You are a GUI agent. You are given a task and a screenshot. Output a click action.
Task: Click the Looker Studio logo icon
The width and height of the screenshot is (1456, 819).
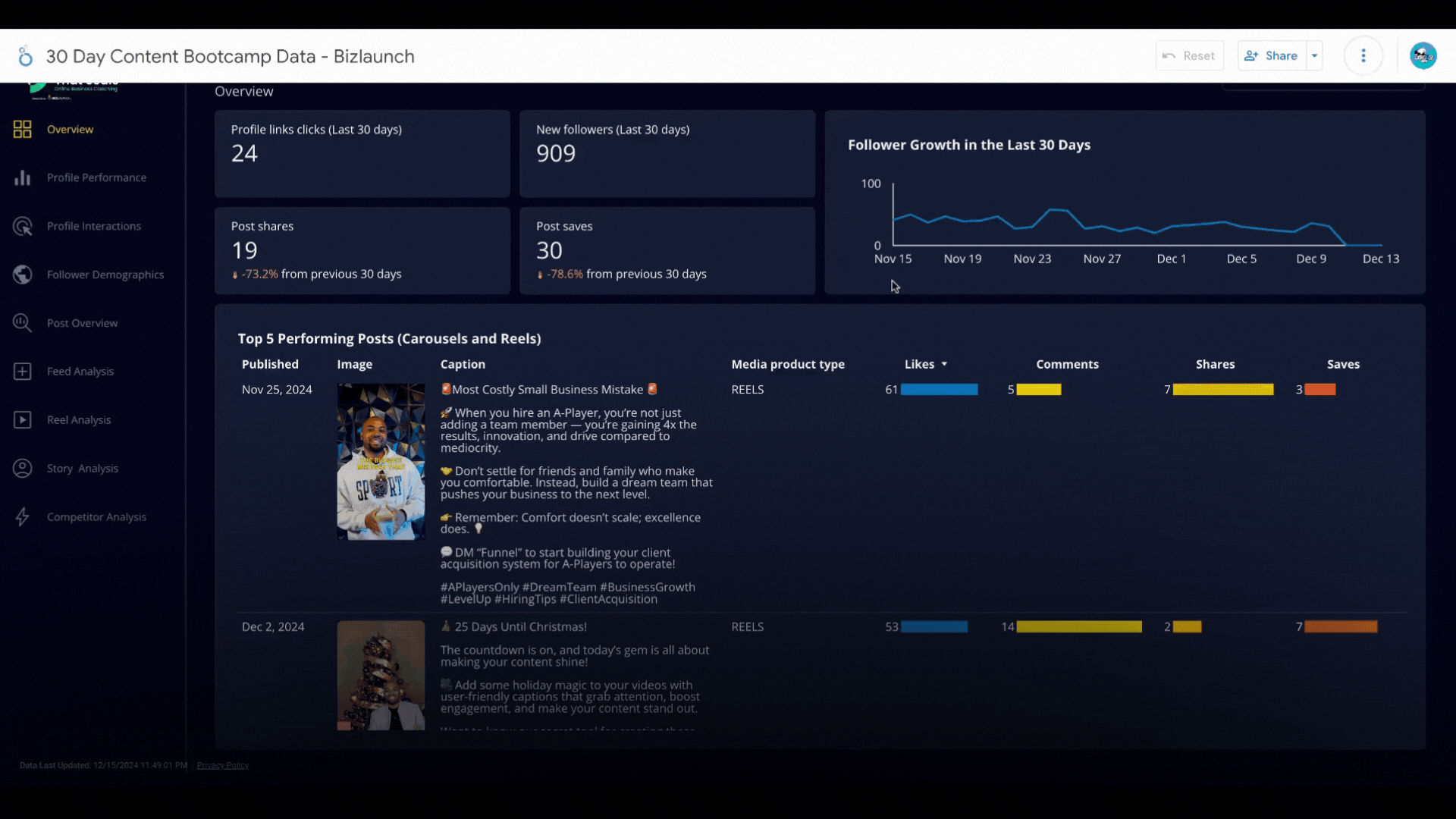25,56
